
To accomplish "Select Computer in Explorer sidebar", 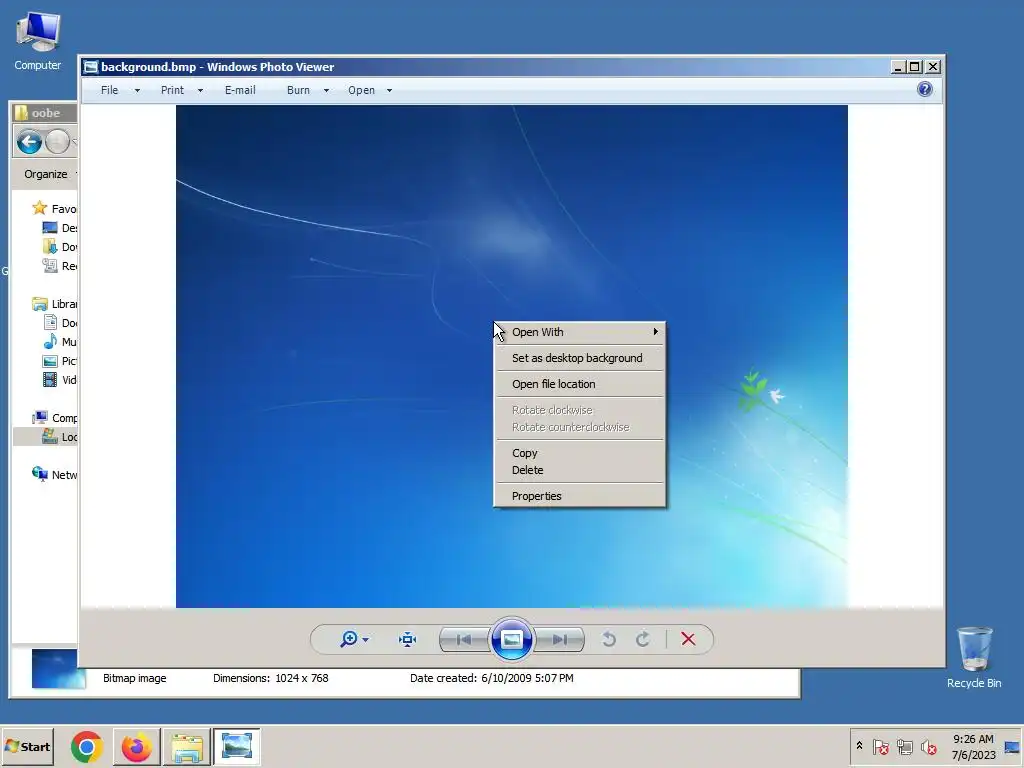I will 40,417.
